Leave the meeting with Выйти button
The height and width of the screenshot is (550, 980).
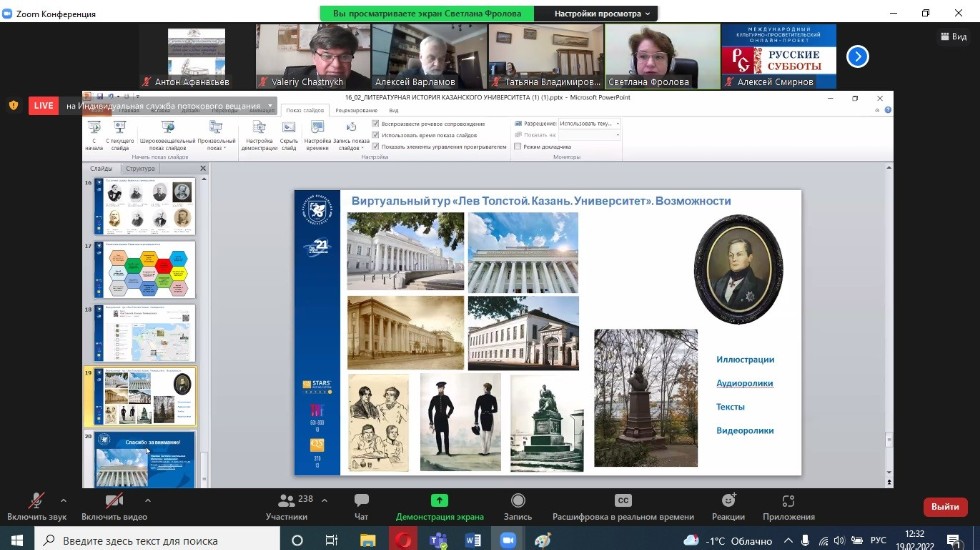click(944, 506)
